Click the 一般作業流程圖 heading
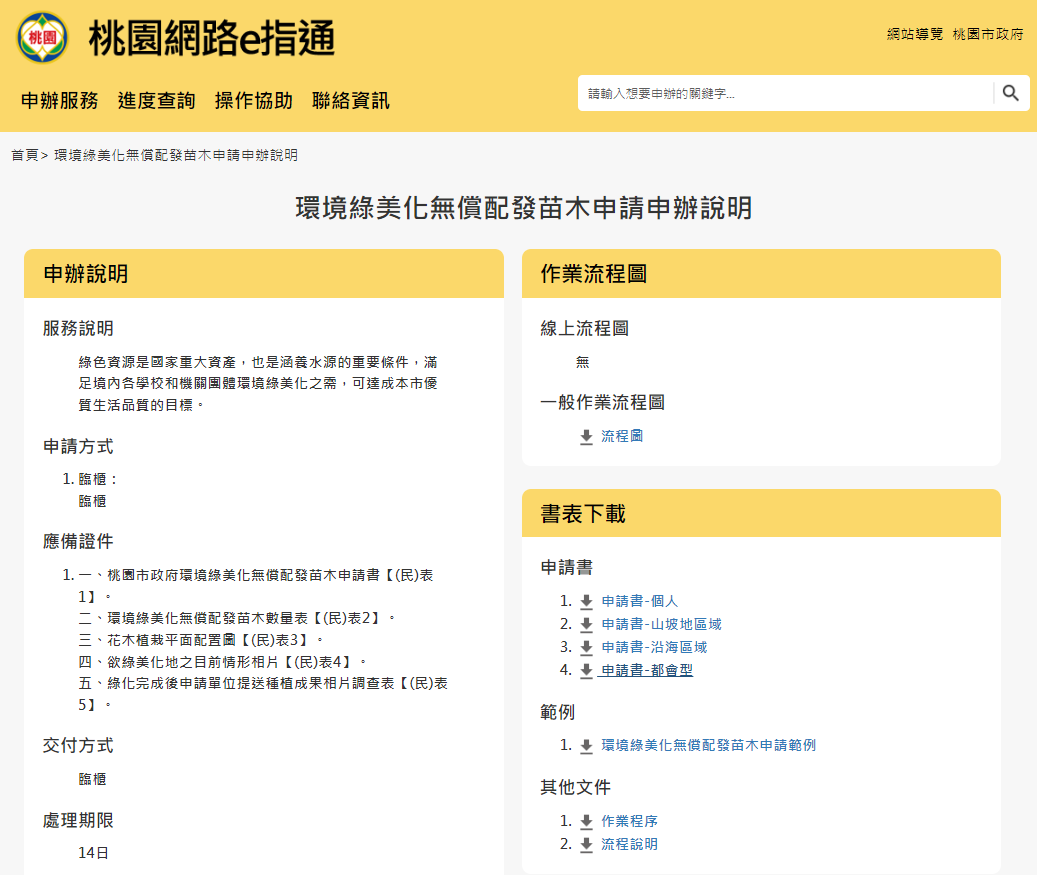Screen dimensions: 1037x875 [x=602, y=402]
